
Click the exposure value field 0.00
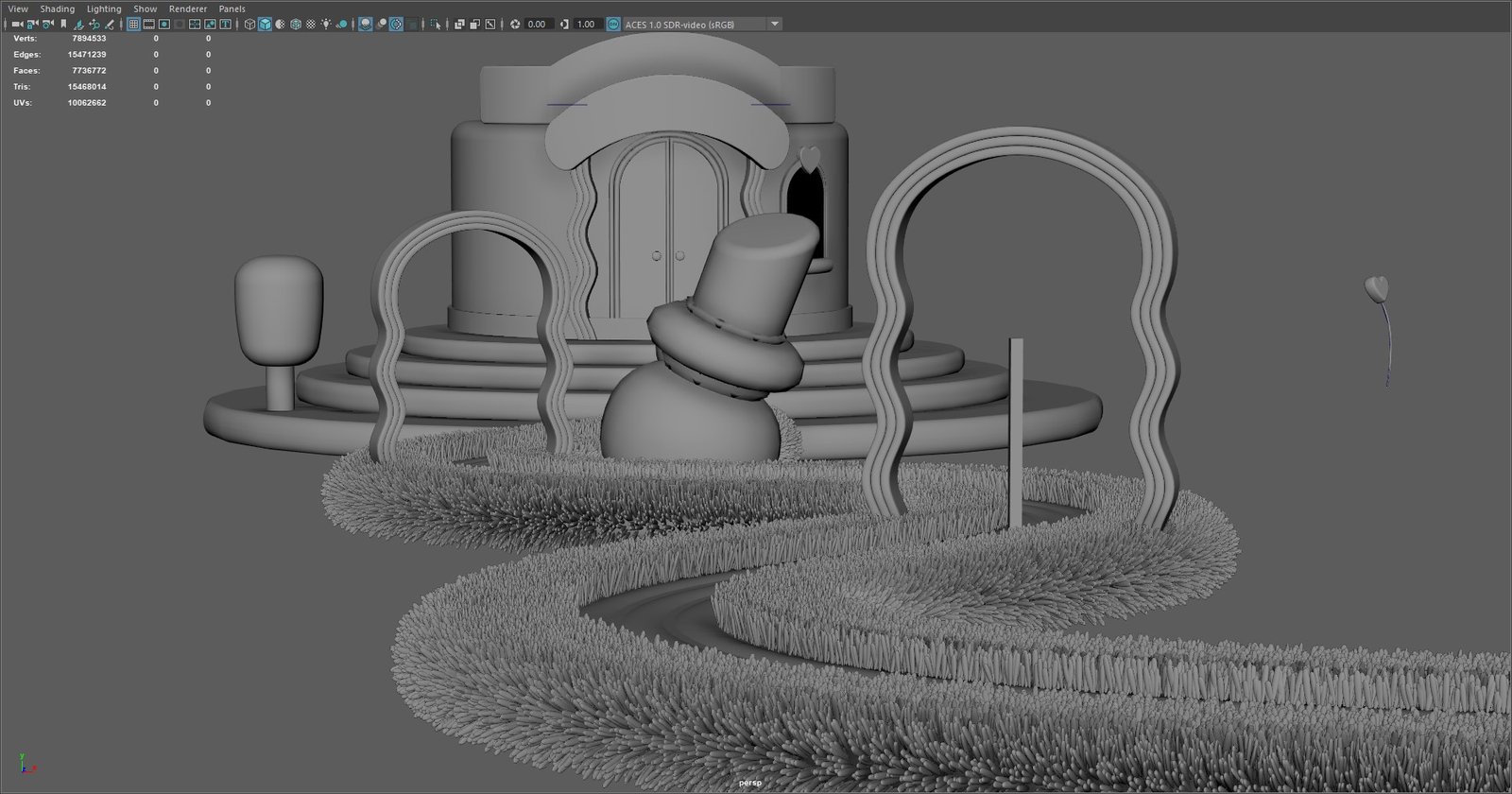click(537, 25)
